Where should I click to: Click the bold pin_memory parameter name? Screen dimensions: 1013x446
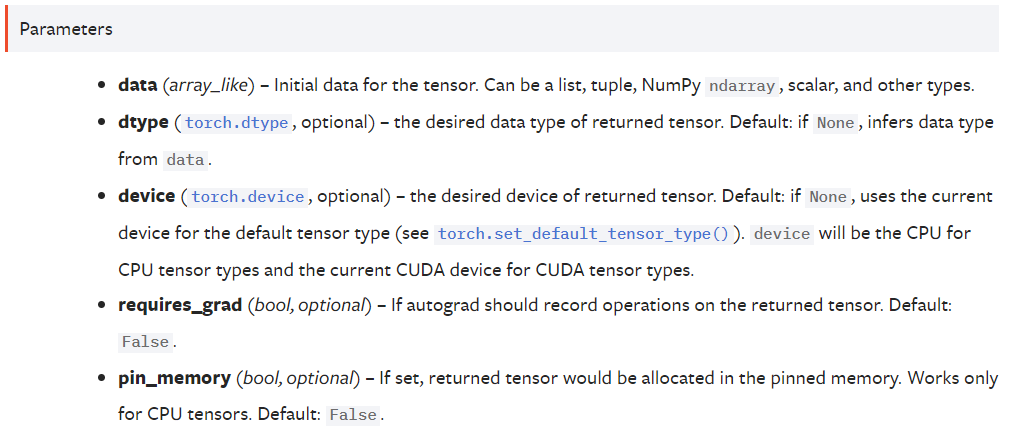click(x=174, y=379)
